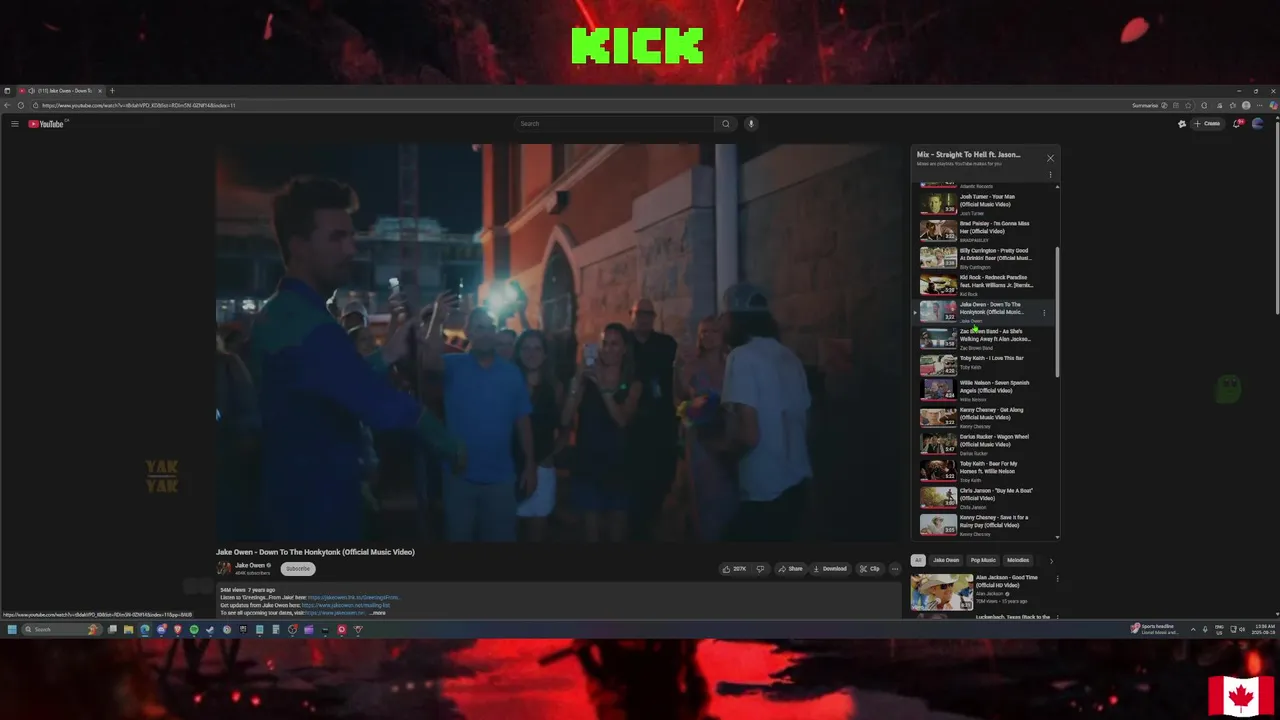1280x720 pixels.
Task: Select Chris Janson - Buy Me A Boat
Action: pyautogui.click(x=985, y=498)
